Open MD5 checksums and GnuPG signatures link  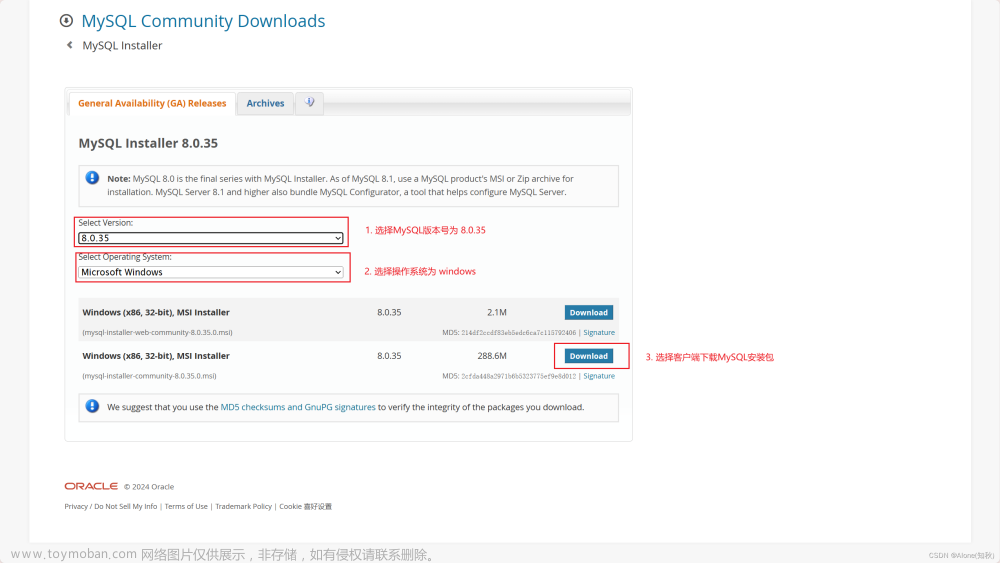298,407
